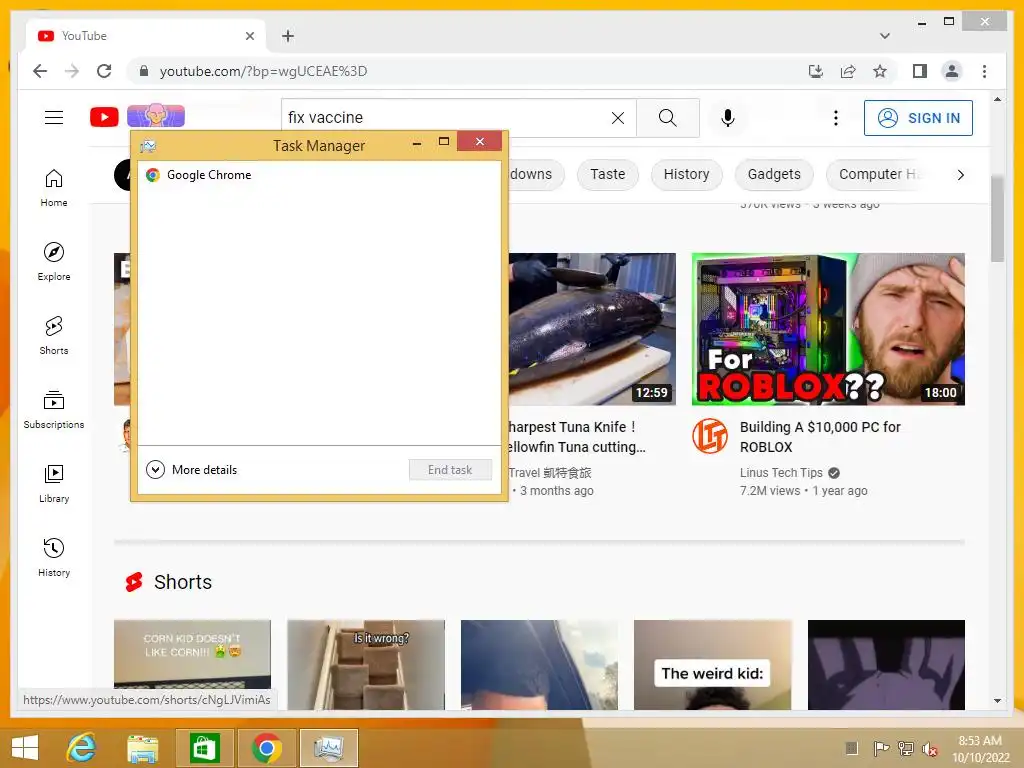Select Google Chrome in Task Manager list
The width and height of the screenshot is (1024, 768).
point(319,174)
